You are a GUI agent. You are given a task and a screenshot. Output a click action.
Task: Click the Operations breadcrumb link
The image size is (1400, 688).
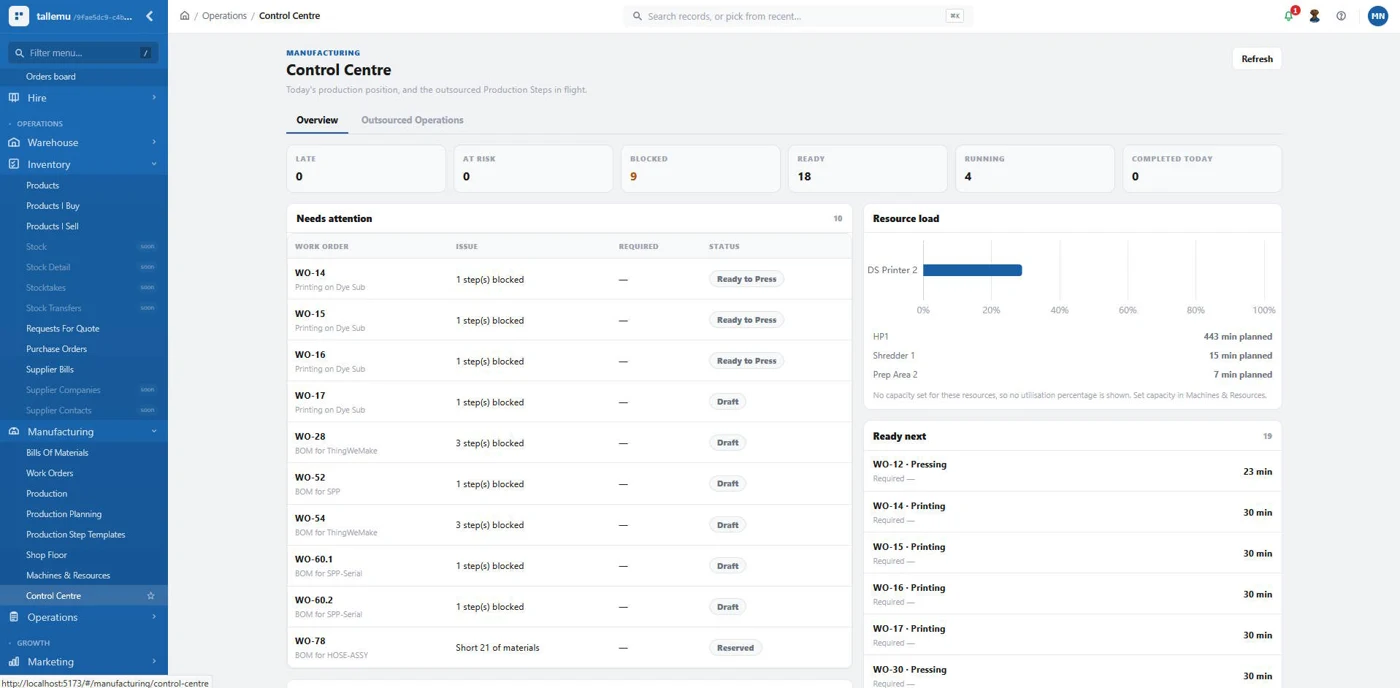tap(224, 16)
